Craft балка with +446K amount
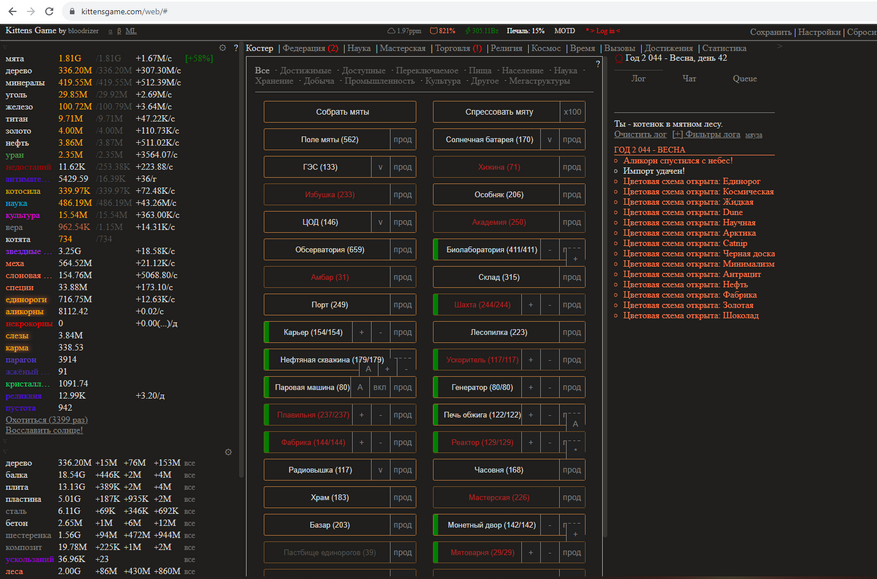Screen dimensions: 877x579 [106, 475]
